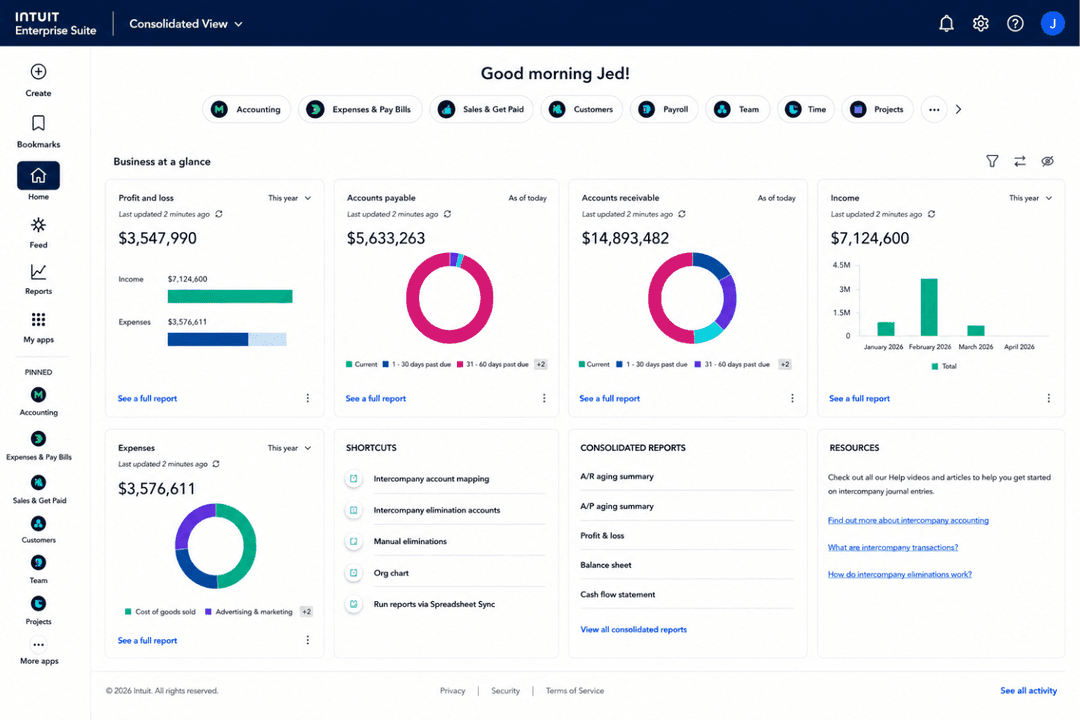The height and width of the screenshot is (720, 1080).
Task: Open the notifications bell
Action: click(946, 23)
